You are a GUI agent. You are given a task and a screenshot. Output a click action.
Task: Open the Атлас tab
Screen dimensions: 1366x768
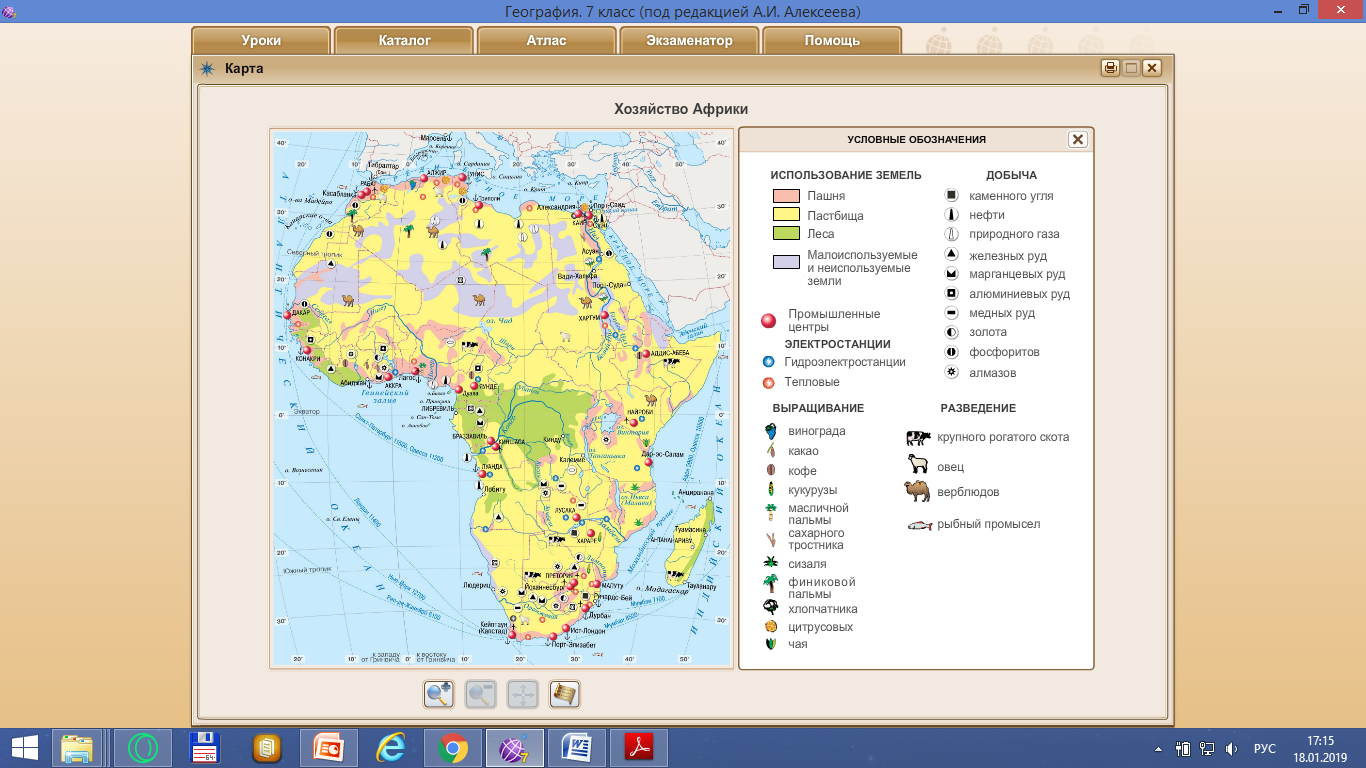click(x=547, y=41)
